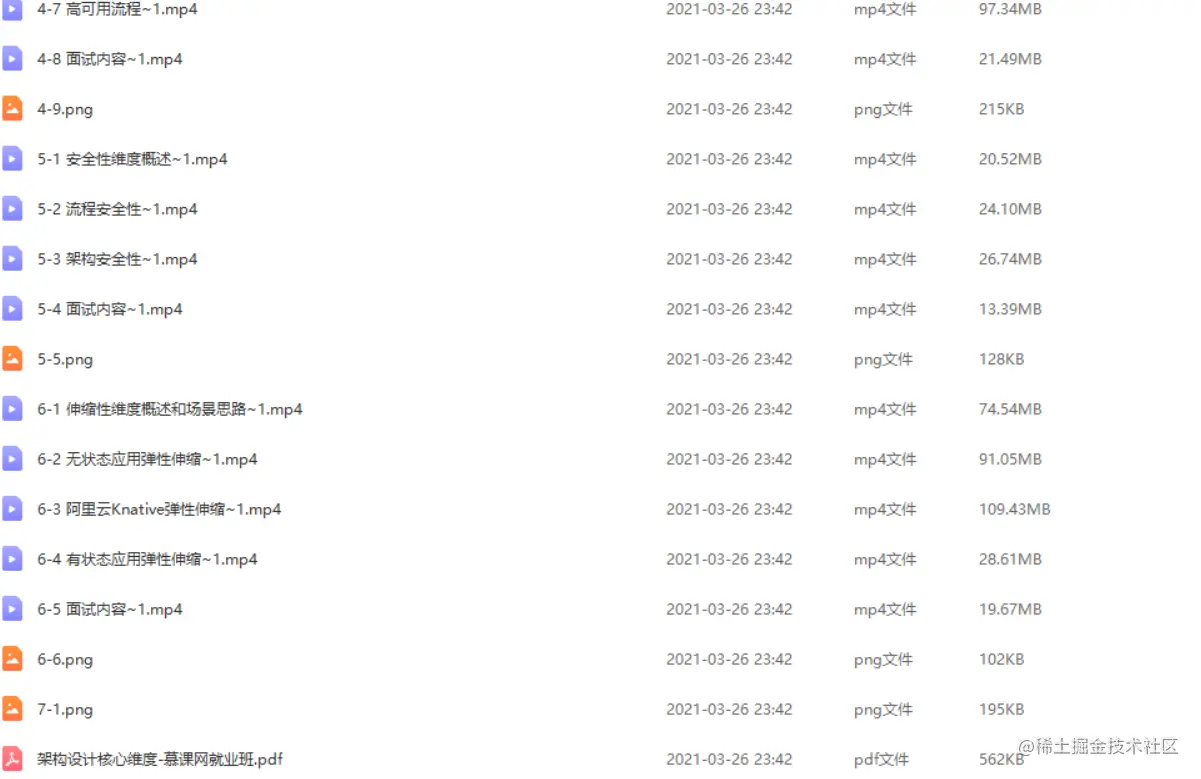
Task: Click the video icon for 5-3 架构安全性
Action: pos(12,259)
